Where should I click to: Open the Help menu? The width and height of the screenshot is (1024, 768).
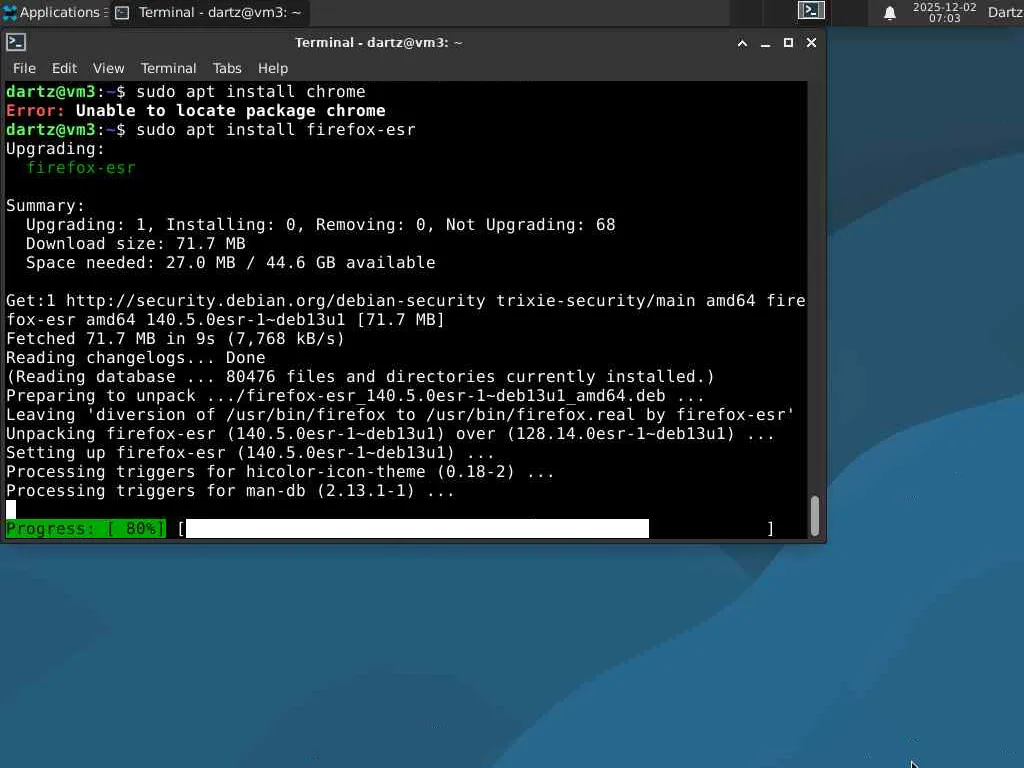[x=272, y=68]
